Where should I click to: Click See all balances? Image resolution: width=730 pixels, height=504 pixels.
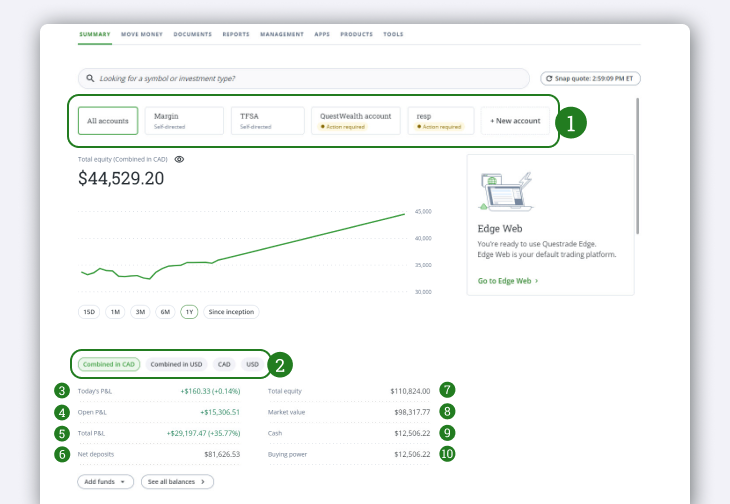(x=177, y=482)
